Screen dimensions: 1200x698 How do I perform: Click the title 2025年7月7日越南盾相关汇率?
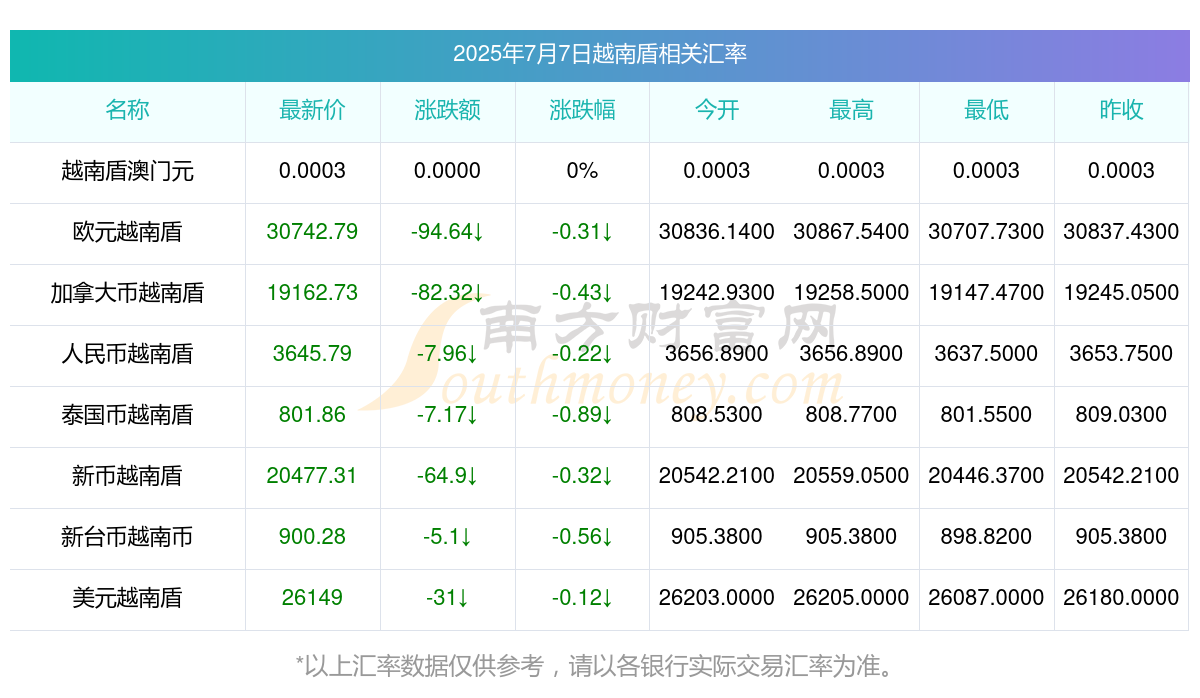[x=600, y=54]
